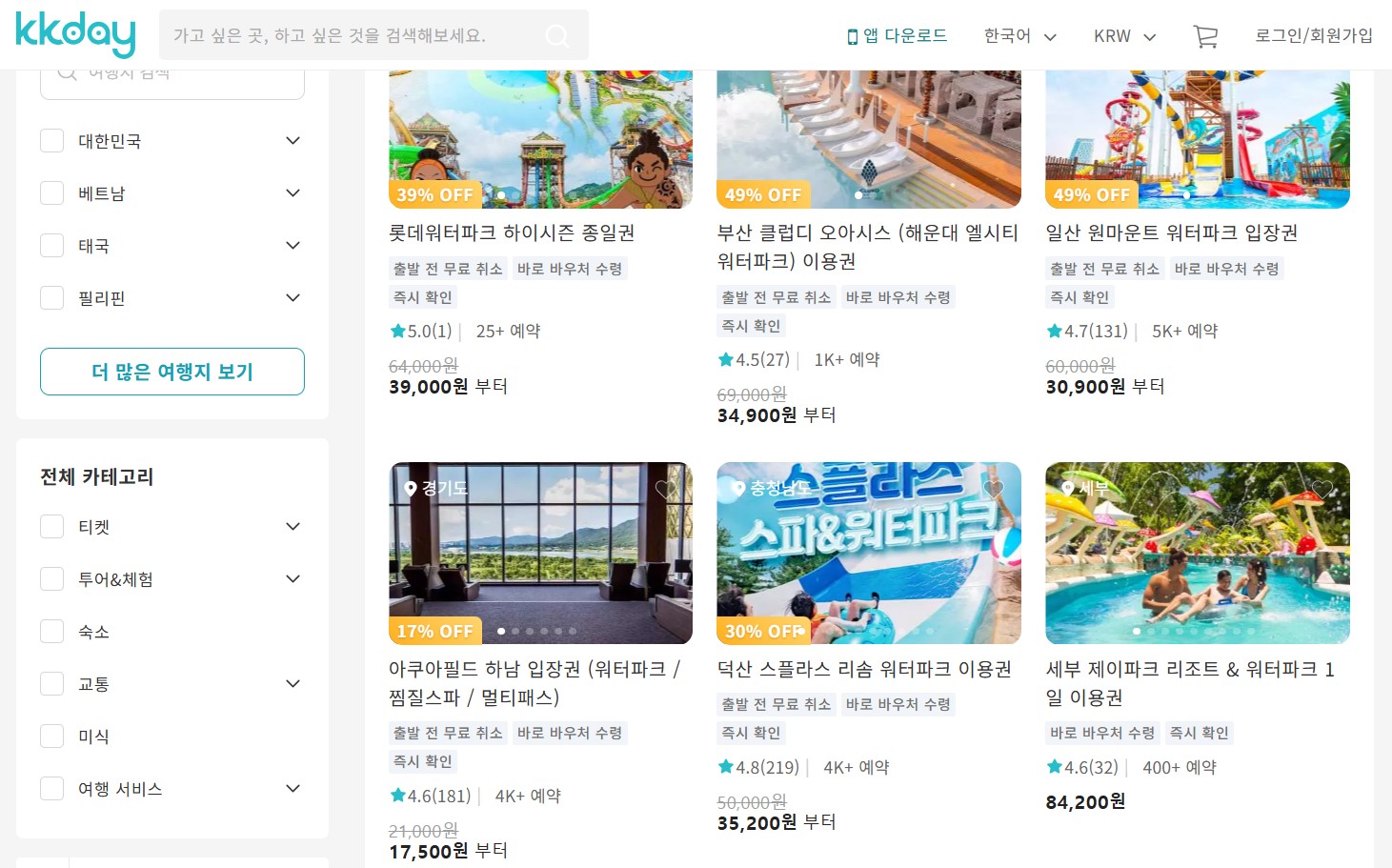The width and height of the screenshot is (1392, 868).
Task: Click the 더 많은 여행지 보기 button
Action: click(x=172, y=372)
